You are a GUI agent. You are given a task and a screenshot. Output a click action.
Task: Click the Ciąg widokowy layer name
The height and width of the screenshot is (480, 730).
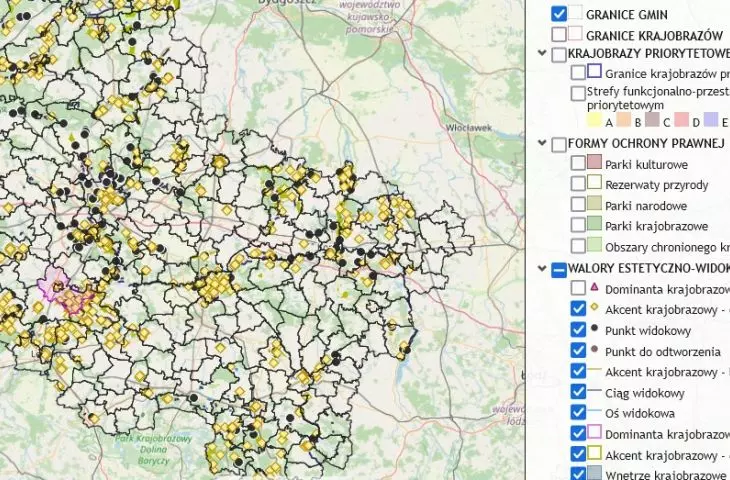click(x=645, y=394)
